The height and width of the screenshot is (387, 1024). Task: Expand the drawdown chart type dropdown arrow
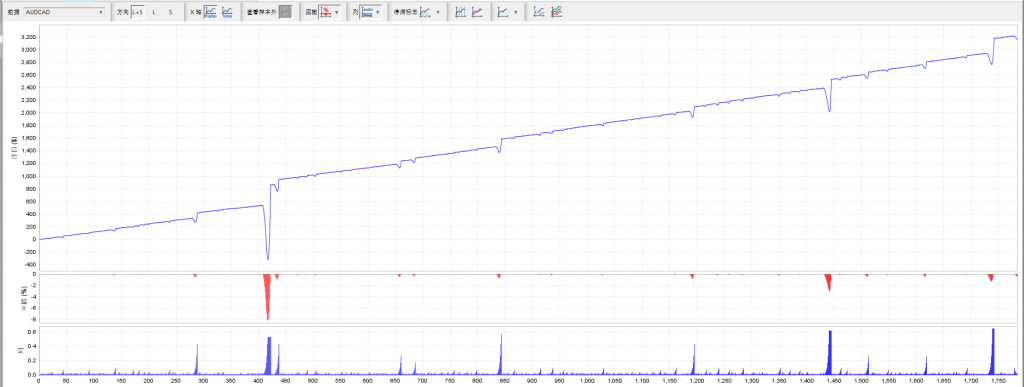coord(336,12)
